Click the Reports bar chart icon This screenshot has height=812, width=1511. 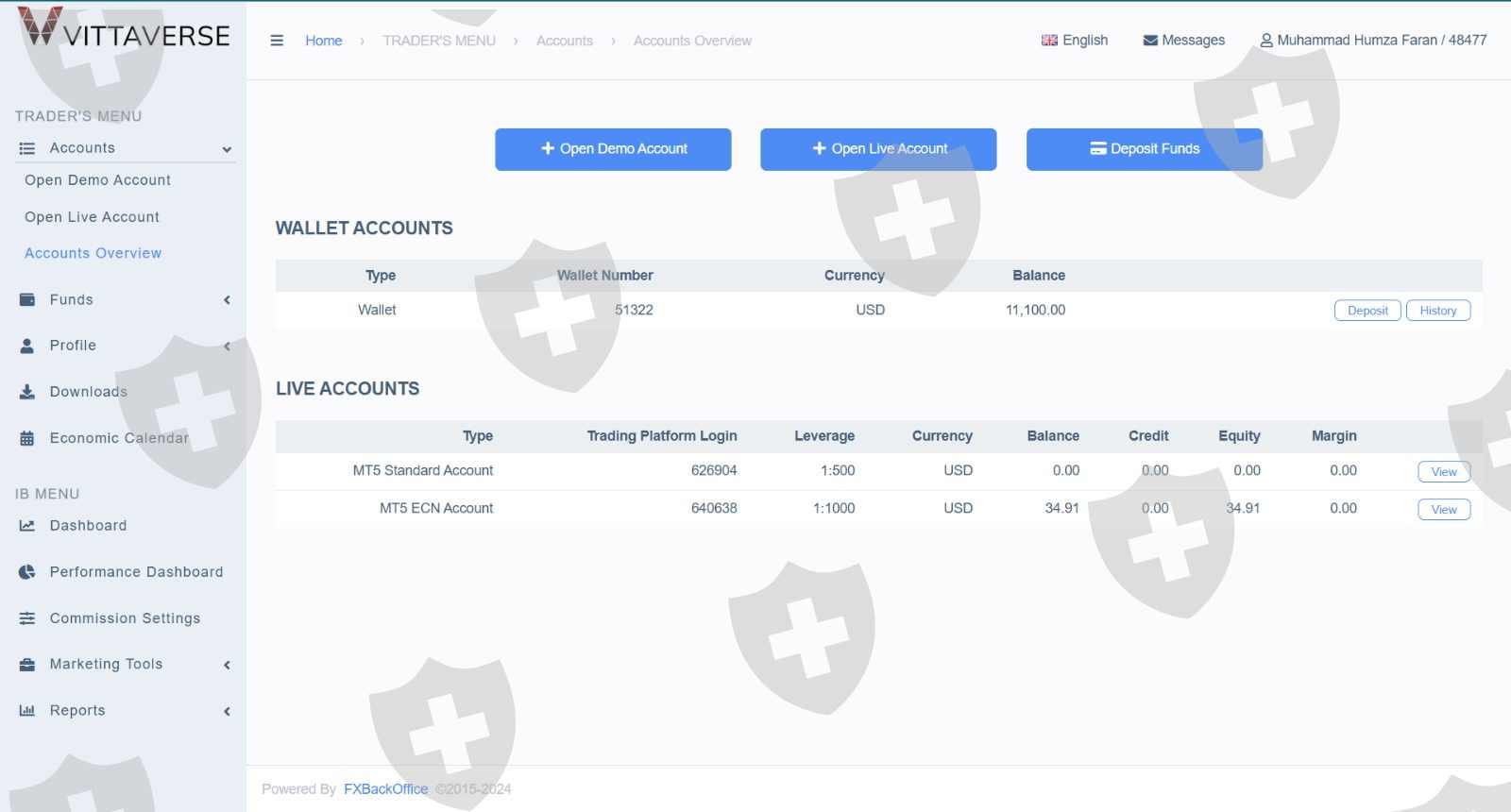click(27, 711)
